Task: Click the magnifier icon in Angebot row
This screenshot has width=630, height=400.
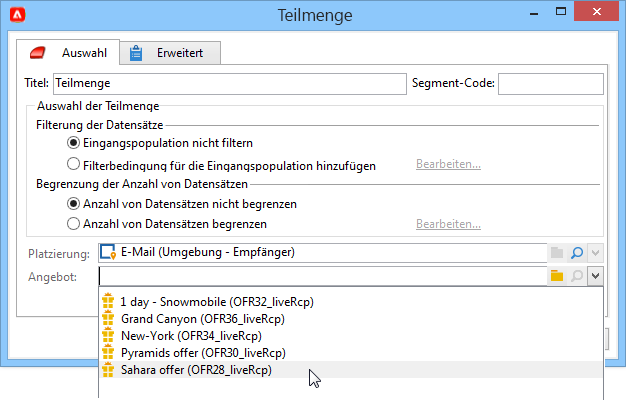Action: [577, 276]
